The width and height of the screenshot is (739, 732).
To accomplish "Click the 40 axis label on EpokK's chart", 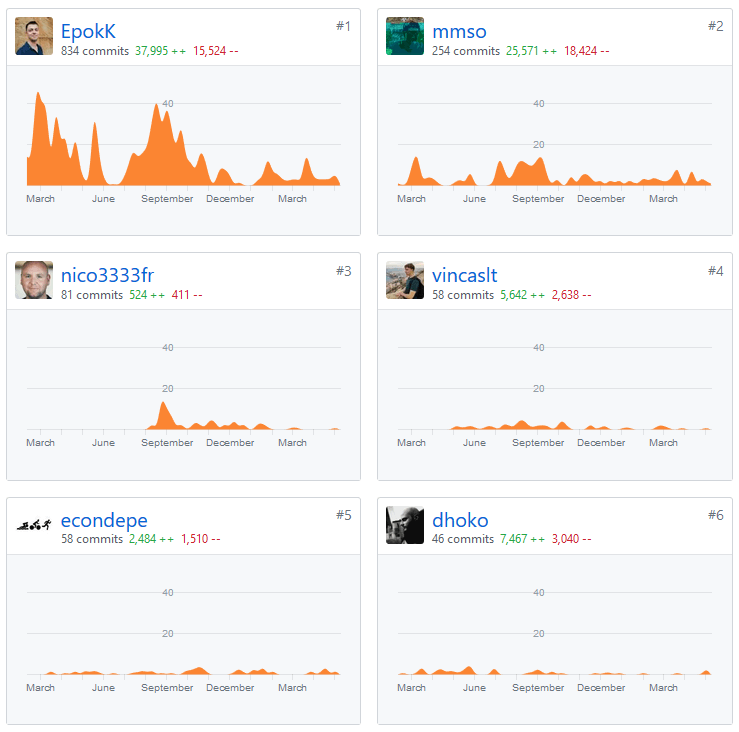I will [168, 104].
